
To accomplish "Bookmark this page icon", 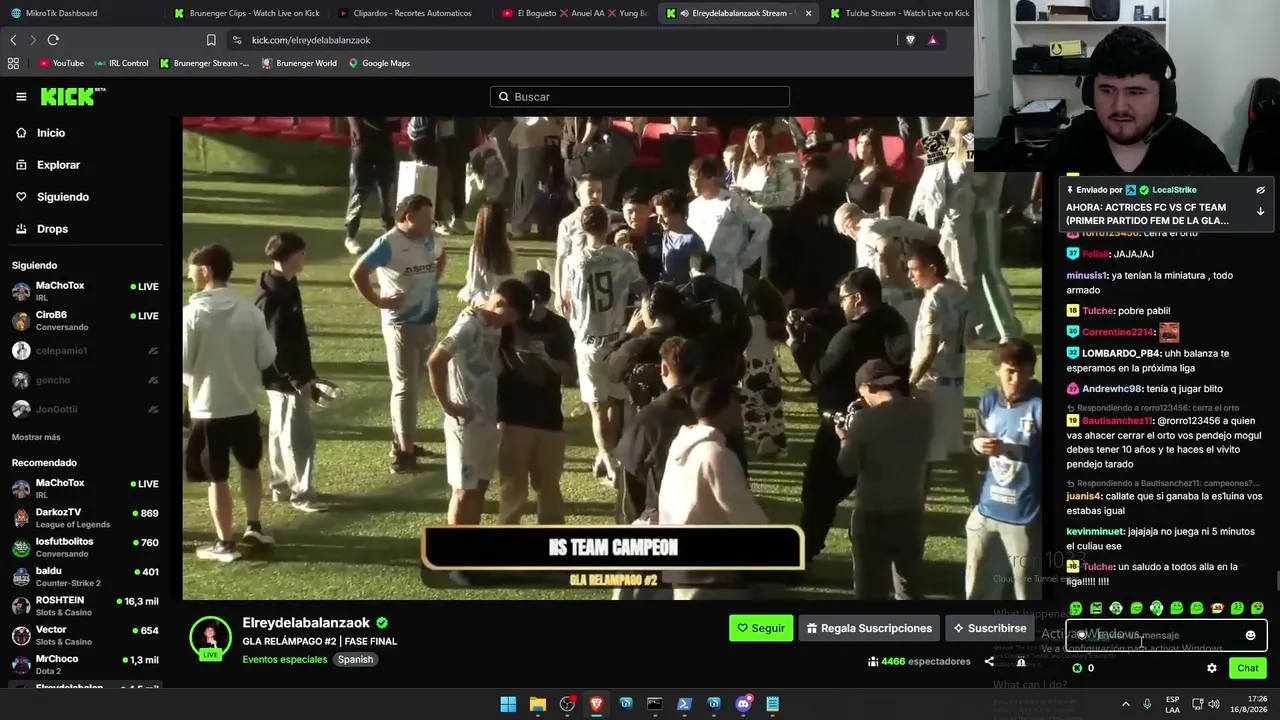I will coord(211,40).
